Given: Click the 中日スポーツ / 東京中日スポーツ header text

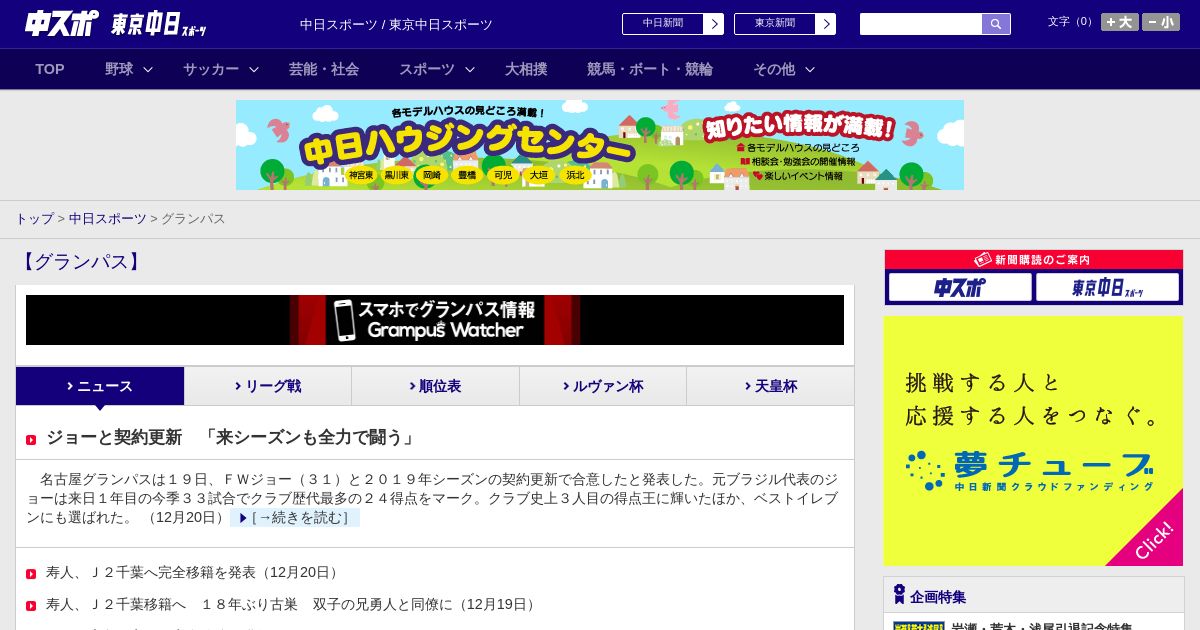Looking at the screenshot, I should 396,25.
